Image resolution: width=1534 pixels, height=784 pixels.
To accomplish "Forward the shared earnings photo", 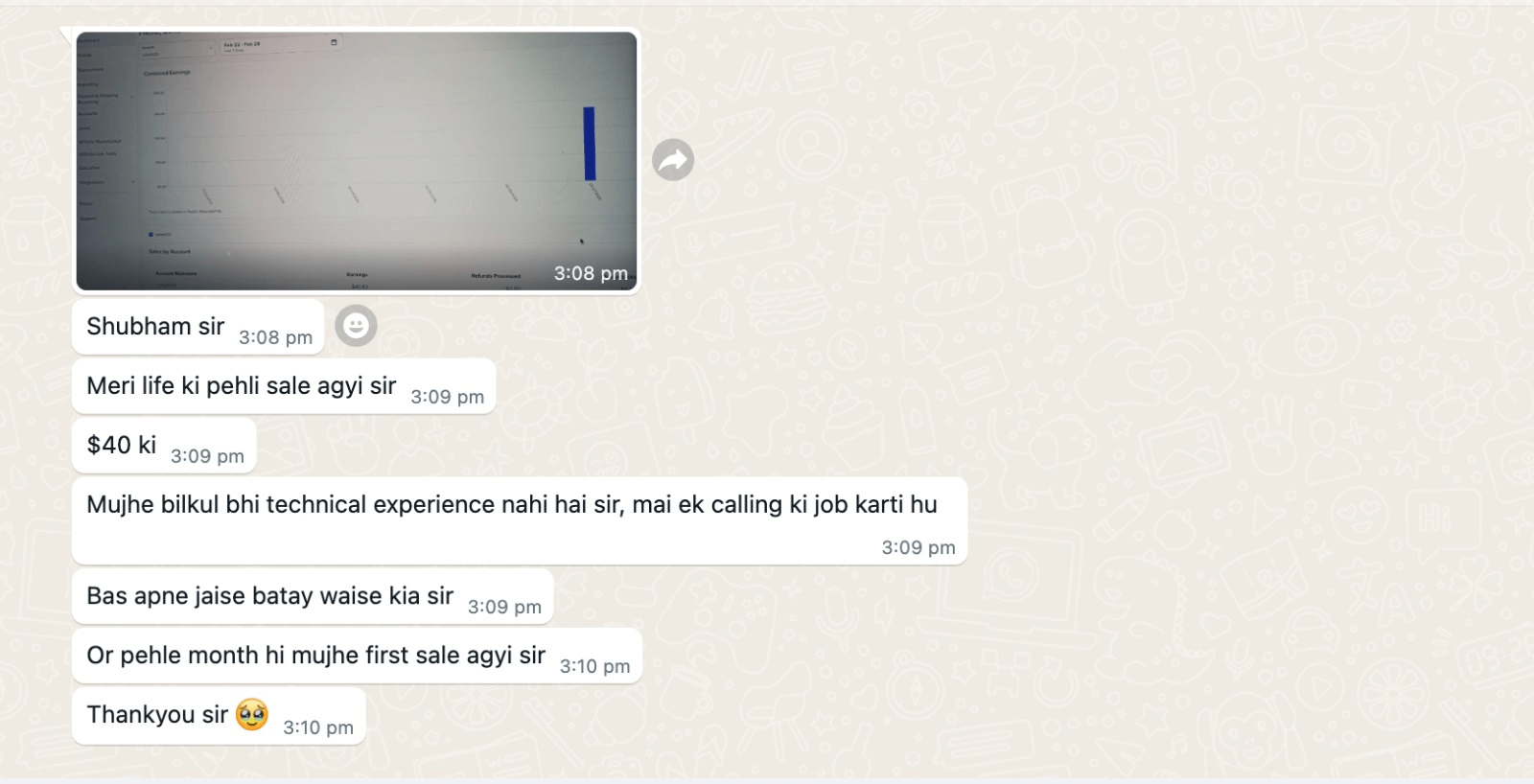I will coord(673,160).
